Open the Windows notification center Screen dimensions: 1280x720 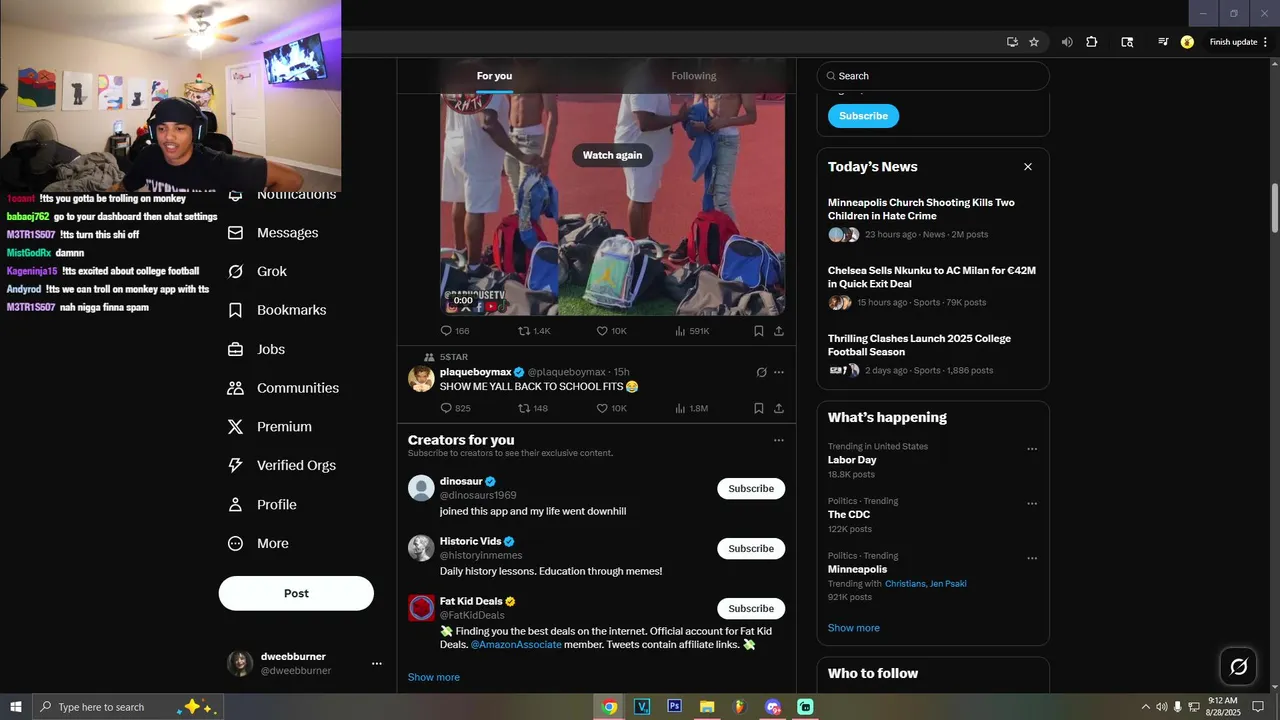point(1258,707)
